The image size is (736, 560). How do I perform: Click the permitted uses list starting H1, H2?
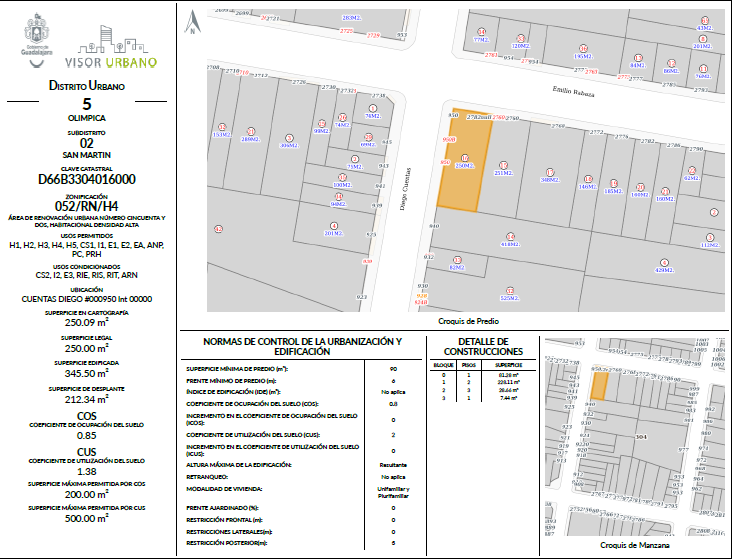click(x=87, y=249)
